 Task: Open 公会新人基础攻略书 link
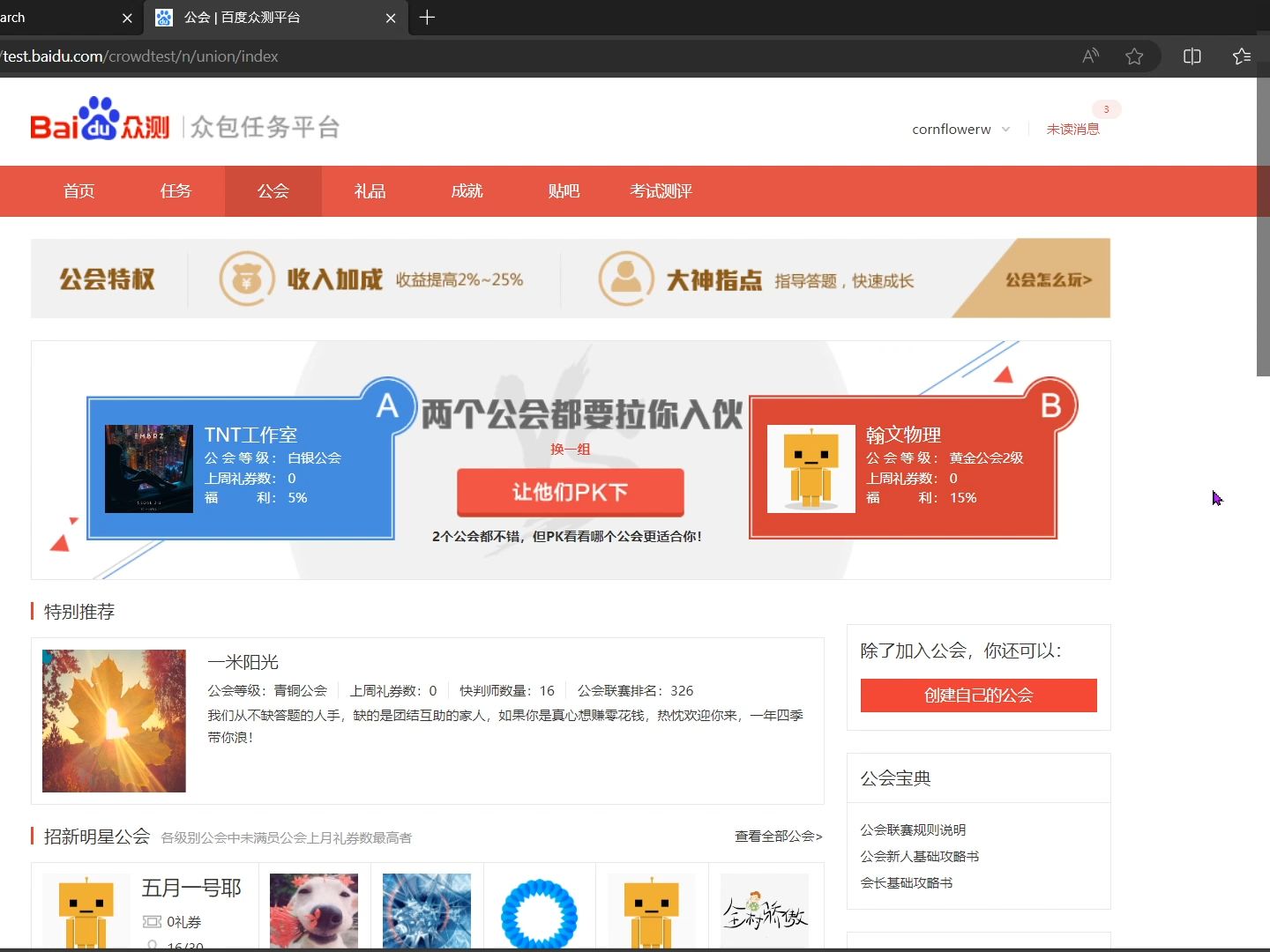919,856
